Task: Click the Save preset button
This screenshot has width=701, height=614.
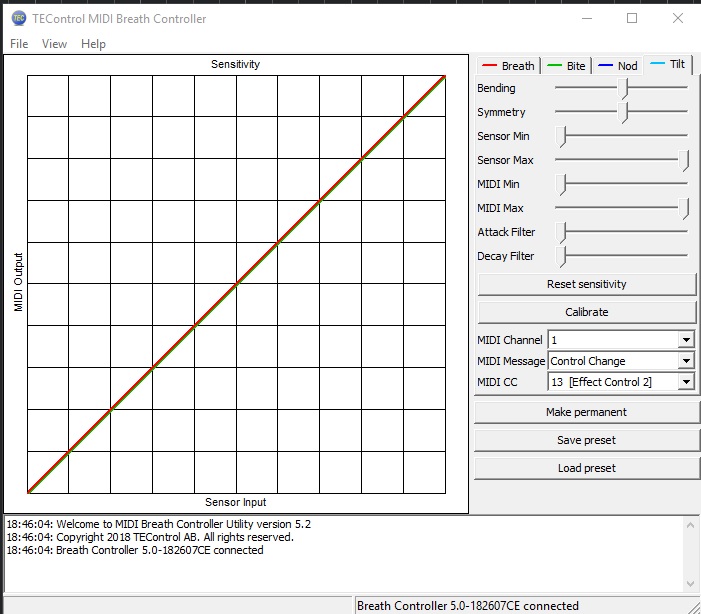Action: (587, 440)
